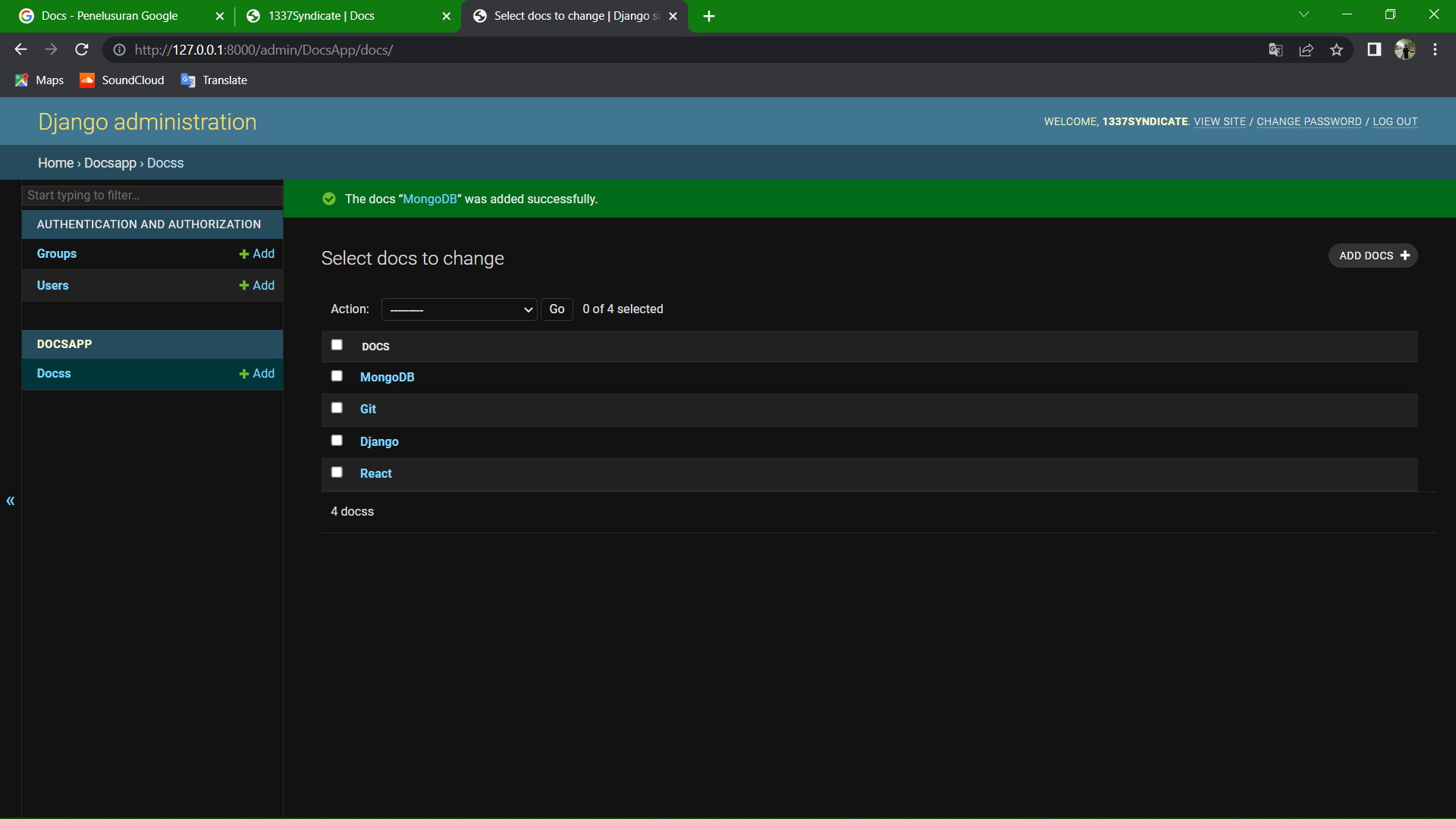The width and height of the screenshot is (1456, 819).
Task: Click the browser reload page icon
Action: [82, 50]
